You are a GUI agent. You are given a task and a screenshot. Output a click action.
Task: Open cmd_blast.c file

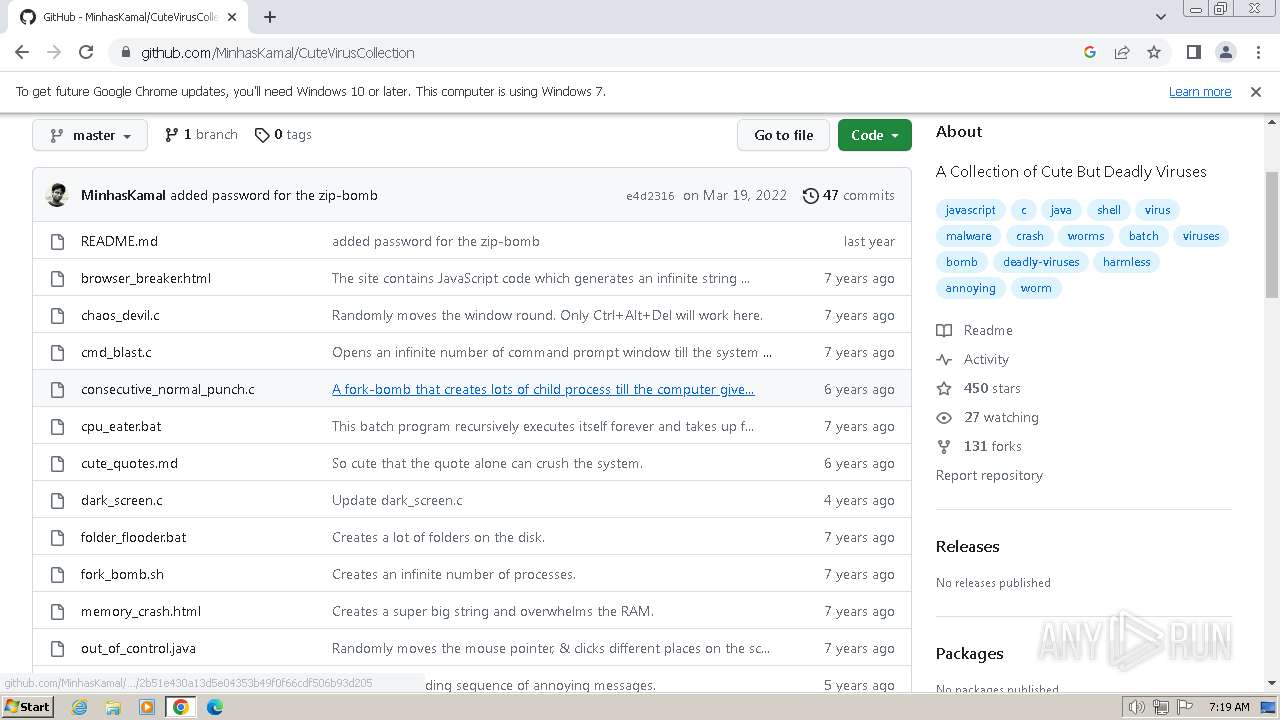[116, 352]
